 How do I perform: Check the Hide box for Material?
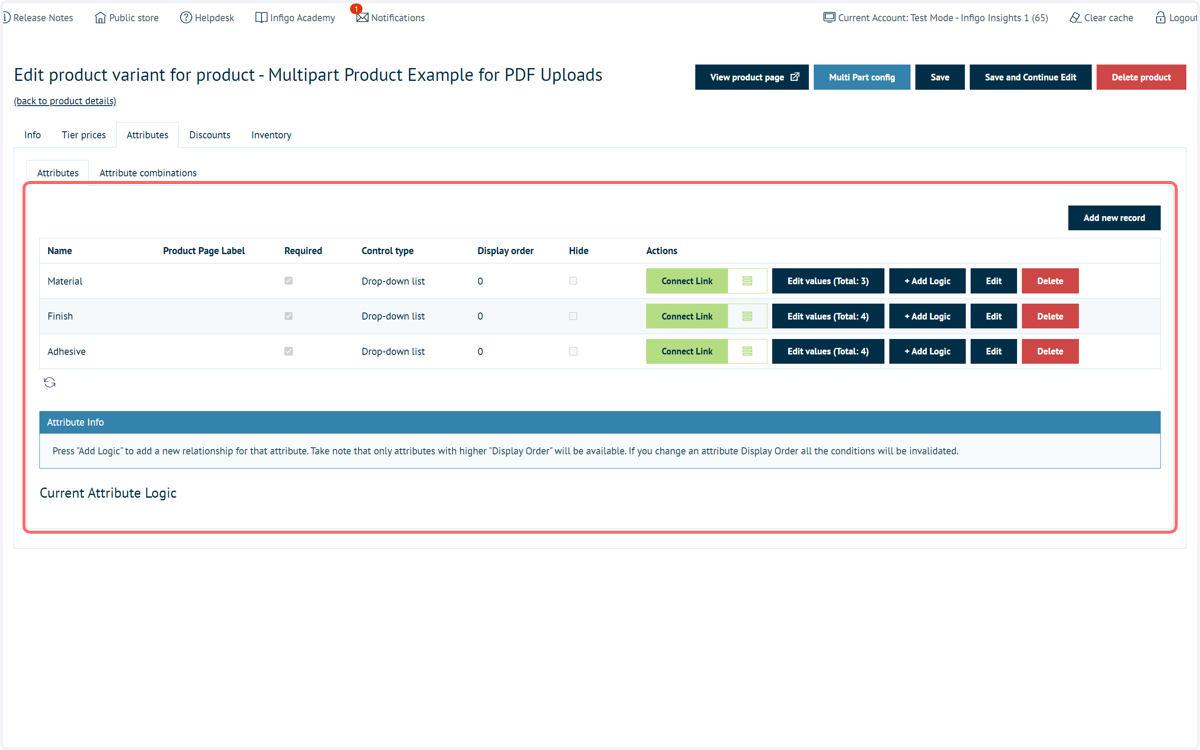point(573,281)
